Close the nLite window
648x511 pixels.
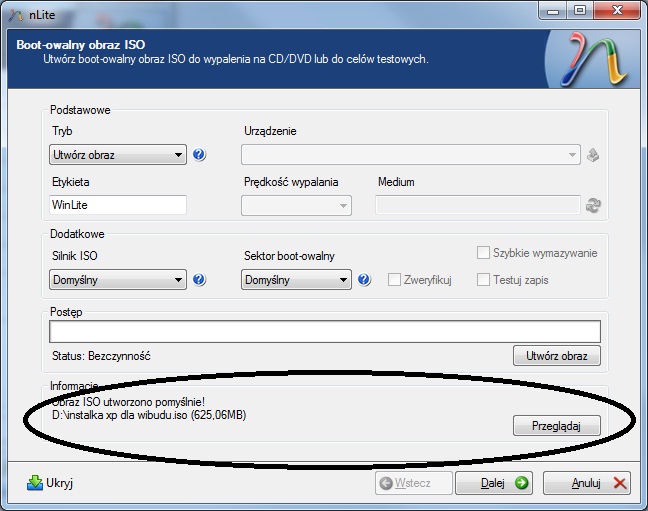[x=617, y=11]
